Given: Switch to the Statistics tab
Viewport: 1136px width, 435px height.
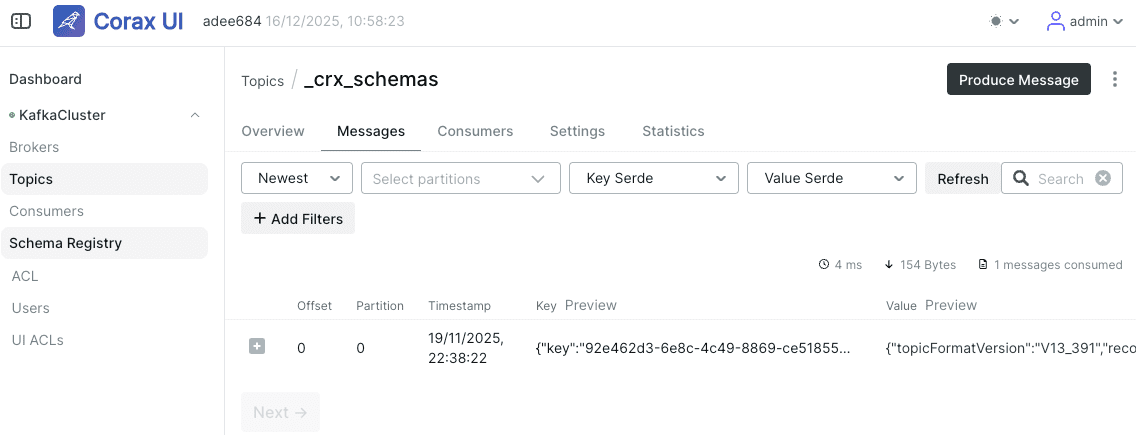Looking at the screenshot, I should (673, 131).
